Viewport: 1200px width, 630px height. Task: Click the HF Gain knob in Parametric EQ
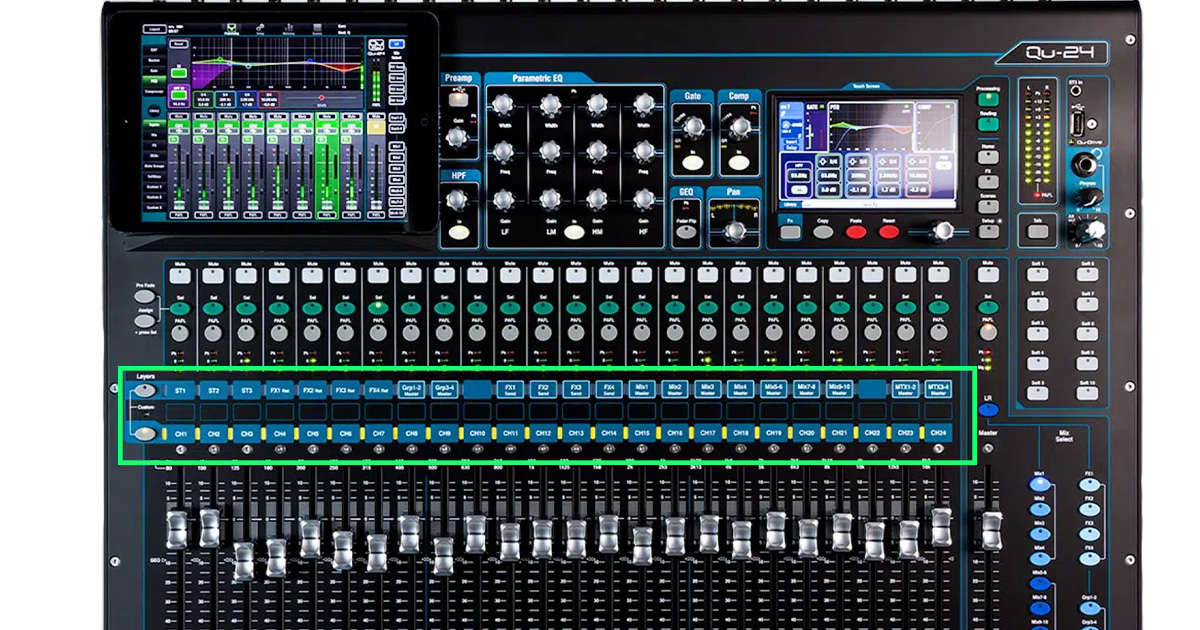[x=643, y=198]
